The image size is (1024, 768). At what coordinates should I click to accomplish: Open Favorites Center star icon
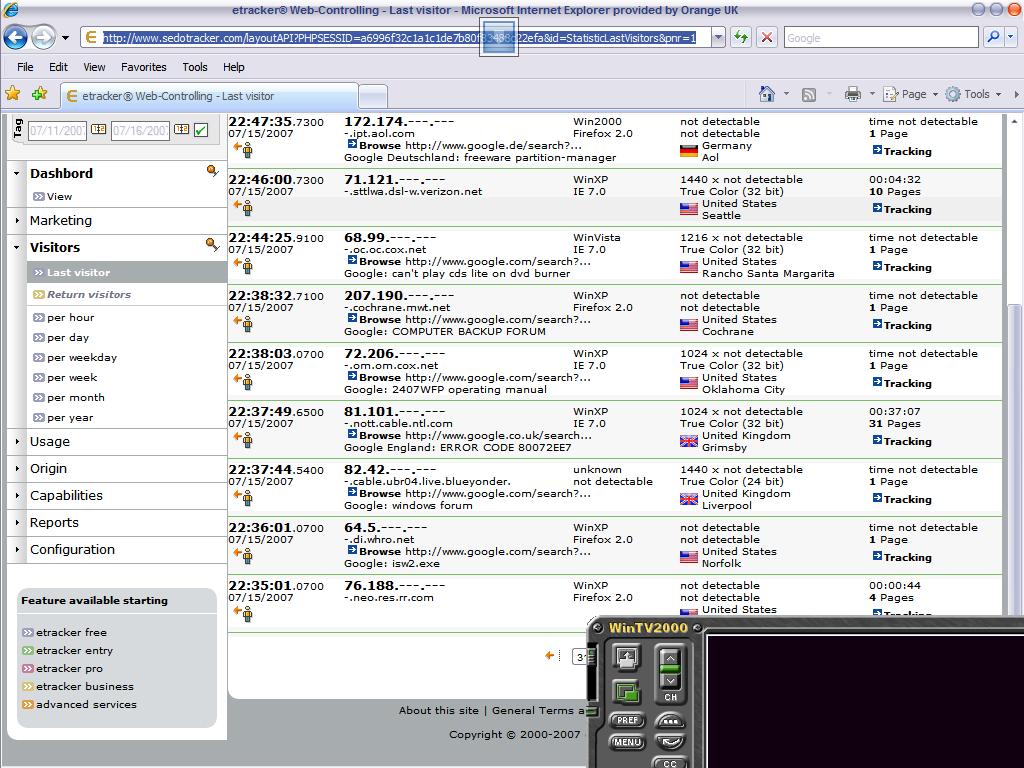tap(12, 94)
